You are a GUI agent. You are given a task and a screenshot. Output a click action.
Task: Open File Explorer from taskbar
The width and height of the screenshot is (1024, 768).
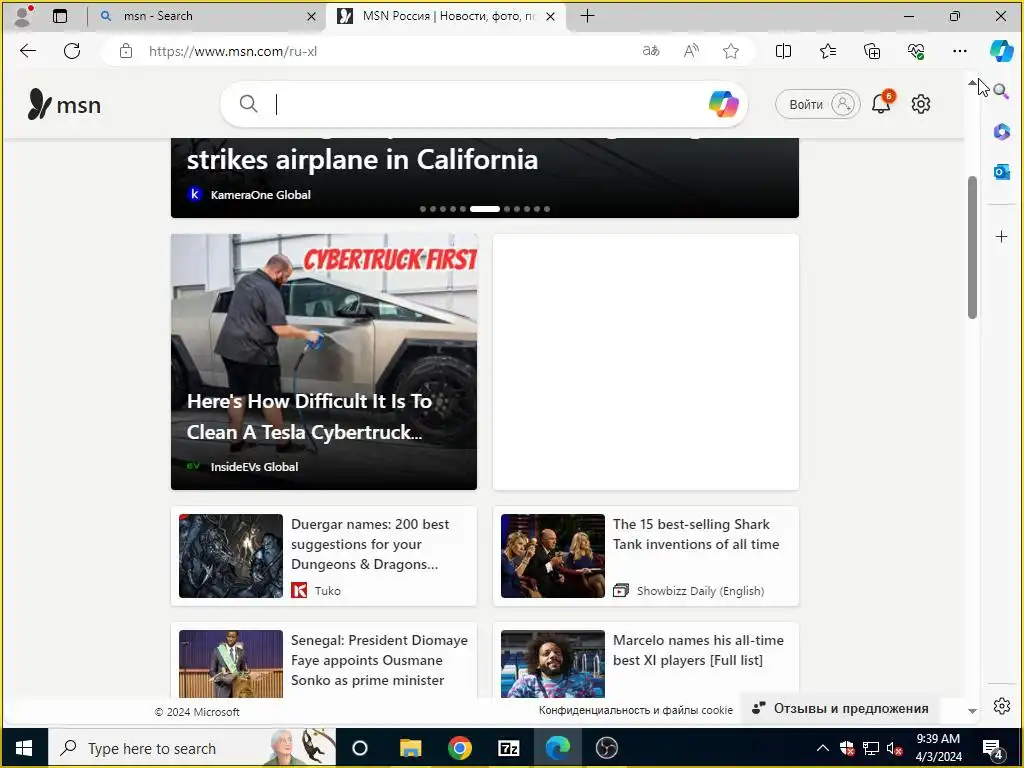tap(411, 748)
